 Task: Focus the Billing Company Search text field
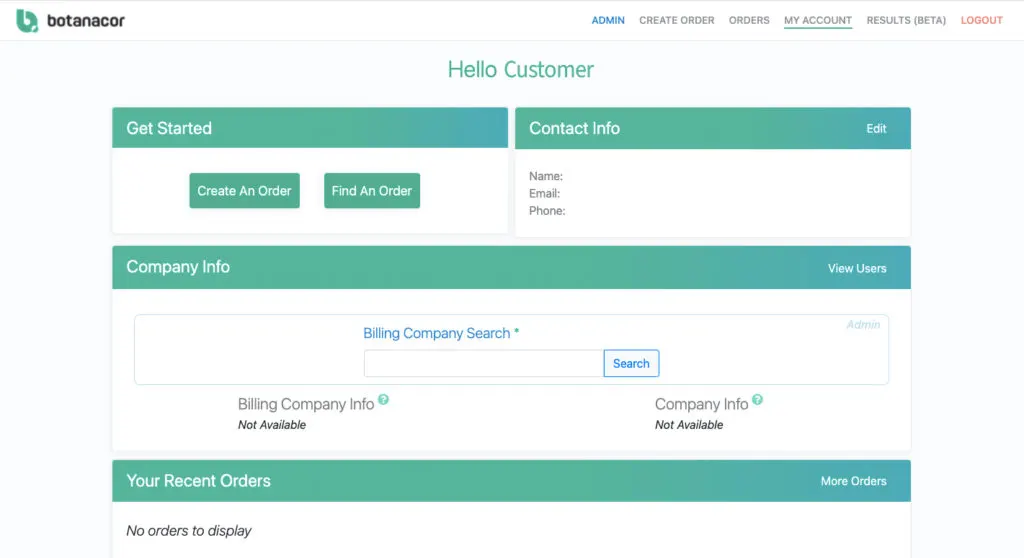[x=483, y=364]
